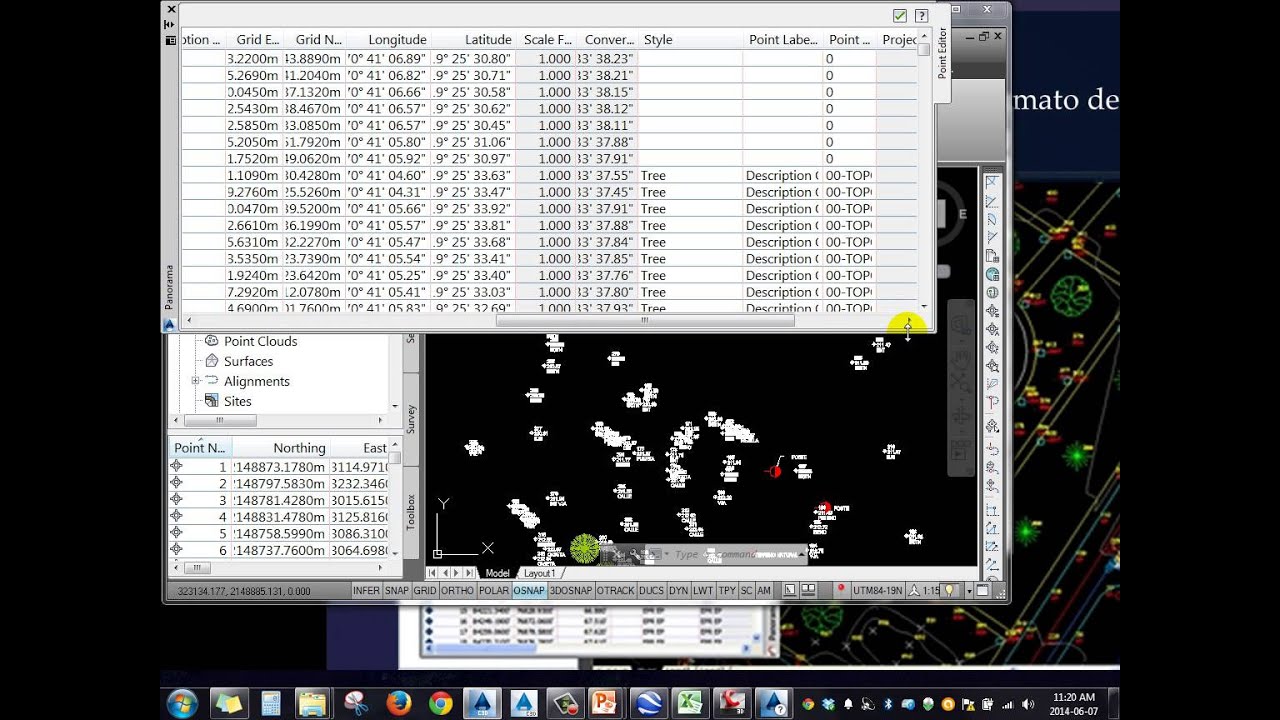
Task: Click the Conver... column header
Action: click(609, 40)
